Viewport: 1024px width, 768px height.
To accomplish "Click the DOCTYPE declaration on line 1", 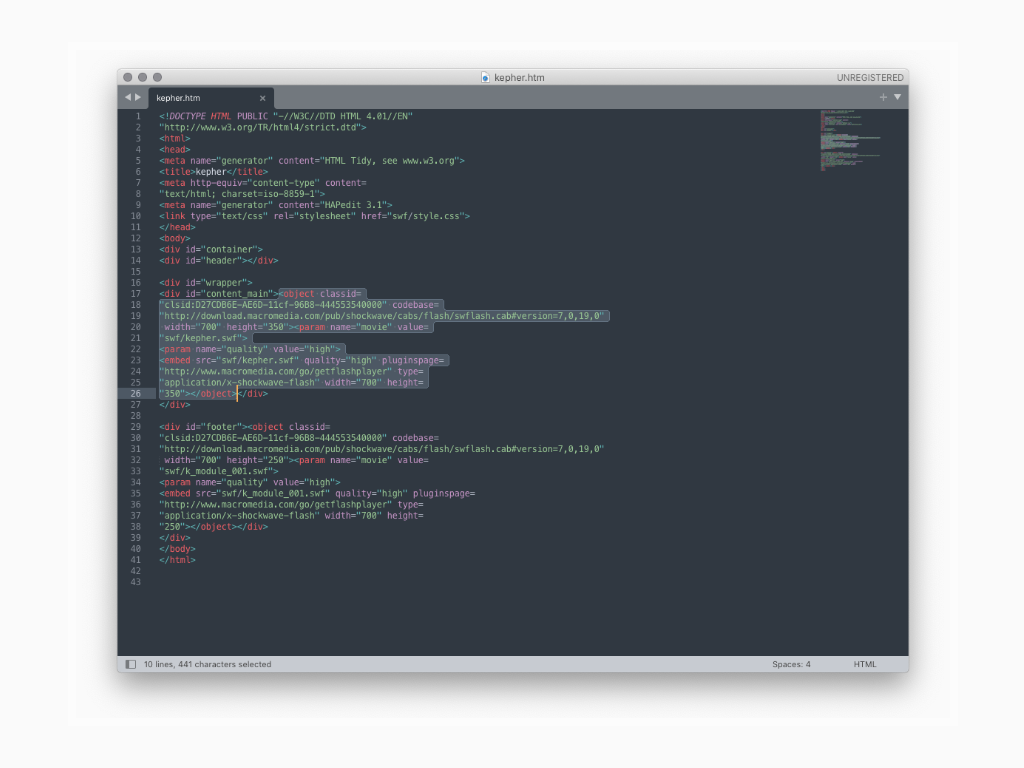I will 286,116.
